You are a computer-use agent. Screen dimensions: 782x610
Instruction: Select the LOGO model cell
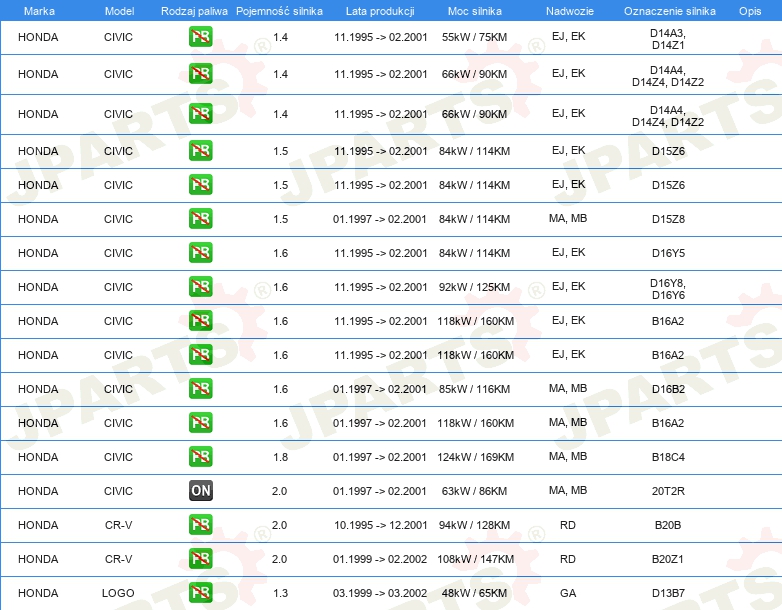coord(118,593)
